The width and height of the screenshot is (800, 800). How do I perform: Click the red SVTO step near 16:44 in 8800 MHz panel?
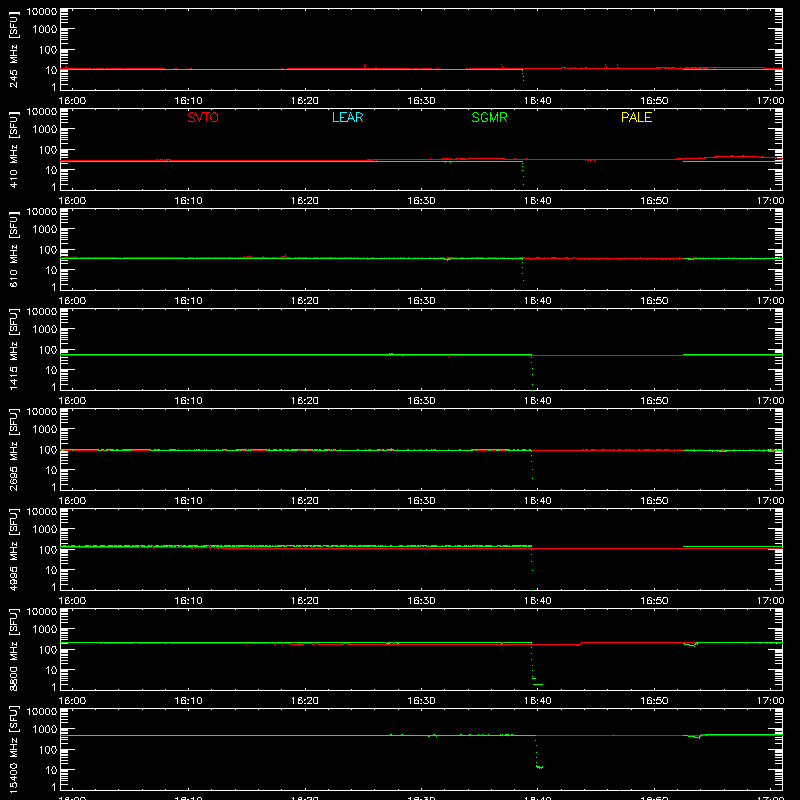(x=580, y=644)
